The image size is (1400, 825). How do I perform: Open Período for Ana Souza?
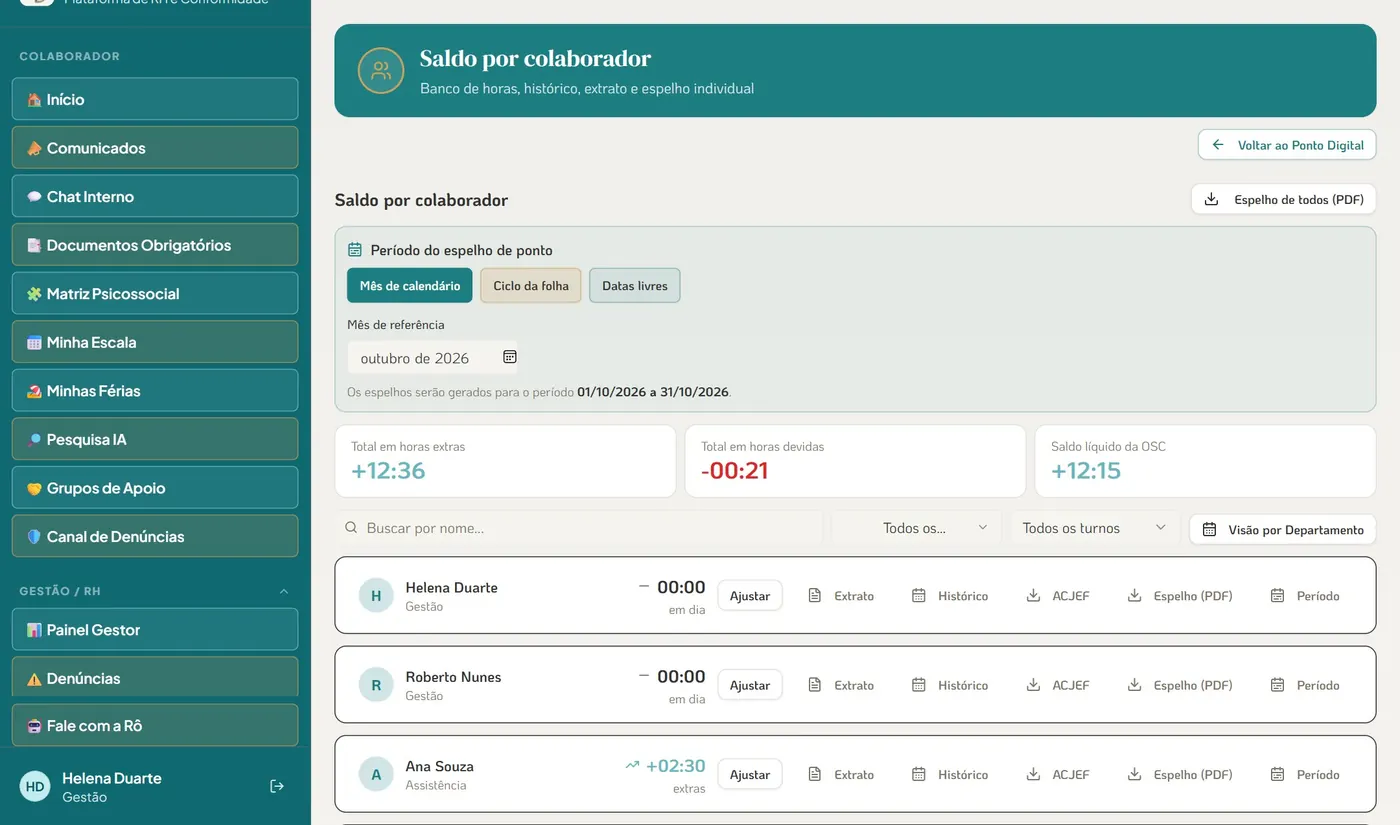click(x=1305, y=775)
